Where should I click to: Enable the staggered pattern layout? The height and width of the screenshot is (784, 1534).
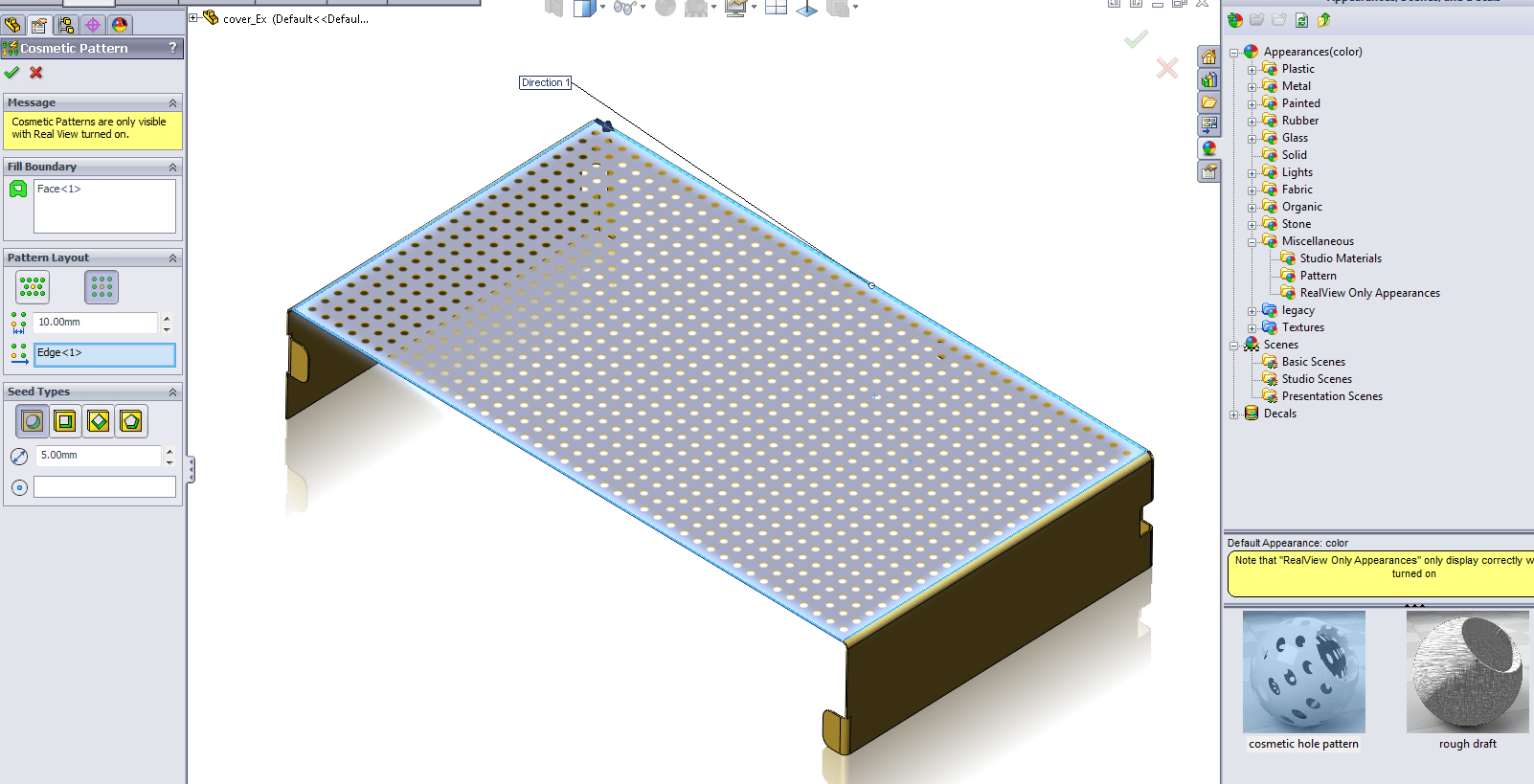(x=33, y=287)
